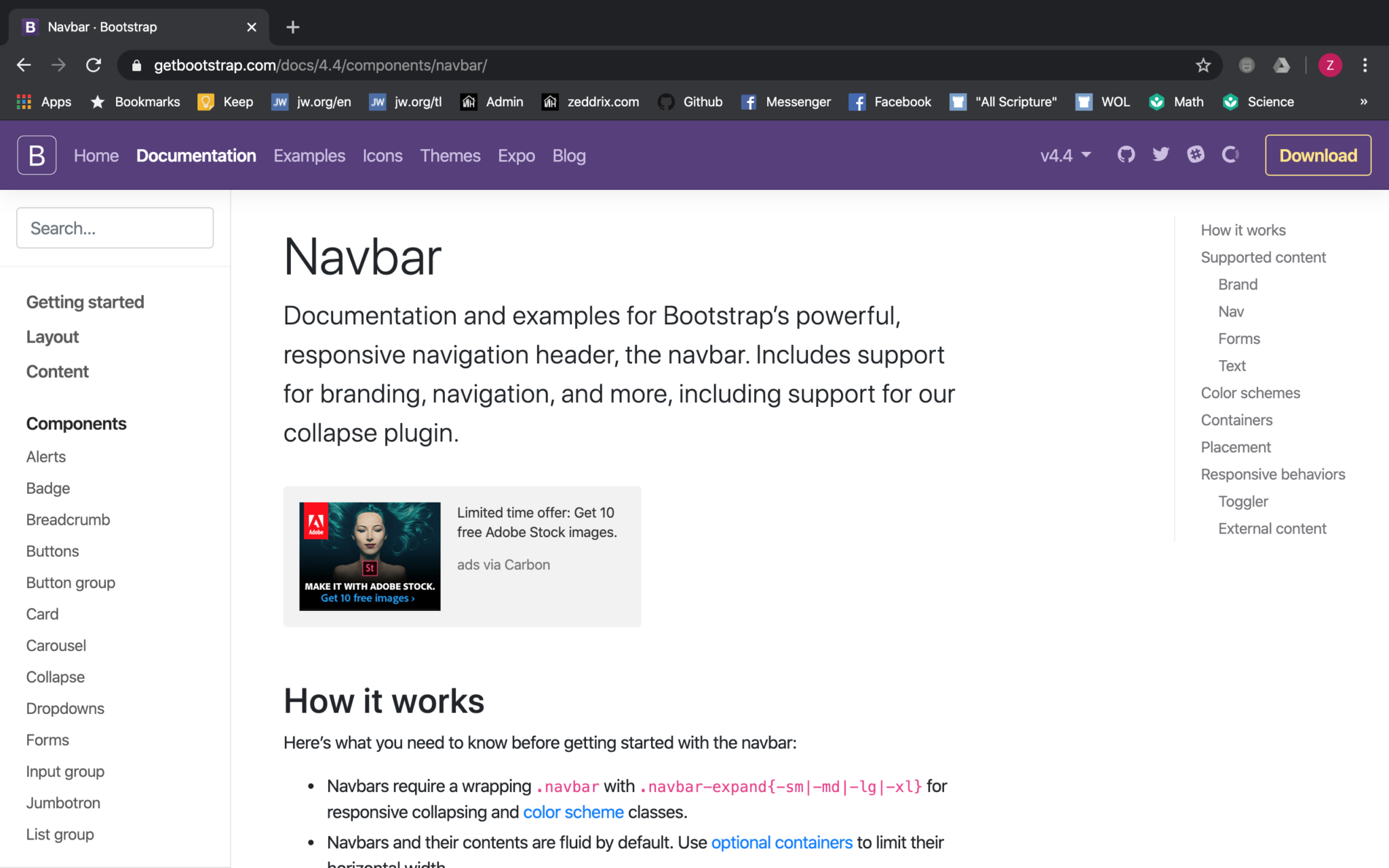The height and width of the screenshot is (868, 1389).
Task: Open the bookmarks bar overflow chevron
Action: tap(1363, 102)
